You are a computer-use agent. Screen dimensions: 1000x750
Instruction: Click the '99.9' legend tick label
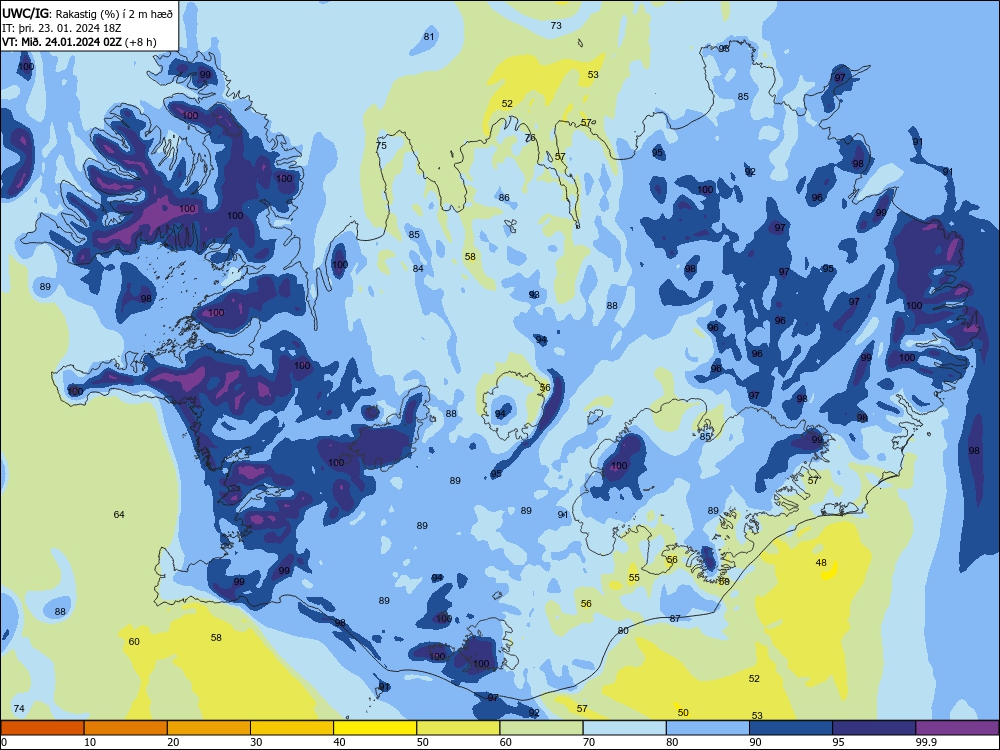(x=925, y=742)
